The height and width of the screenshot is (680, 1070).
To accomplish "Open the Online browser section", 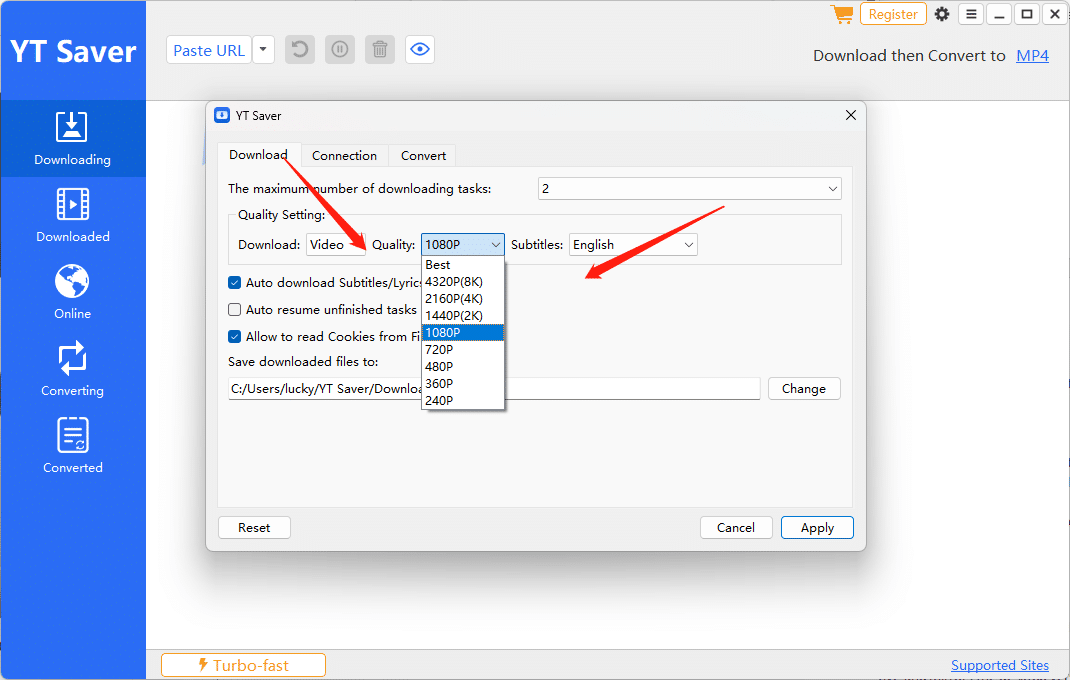I will (x=72, y=292).
